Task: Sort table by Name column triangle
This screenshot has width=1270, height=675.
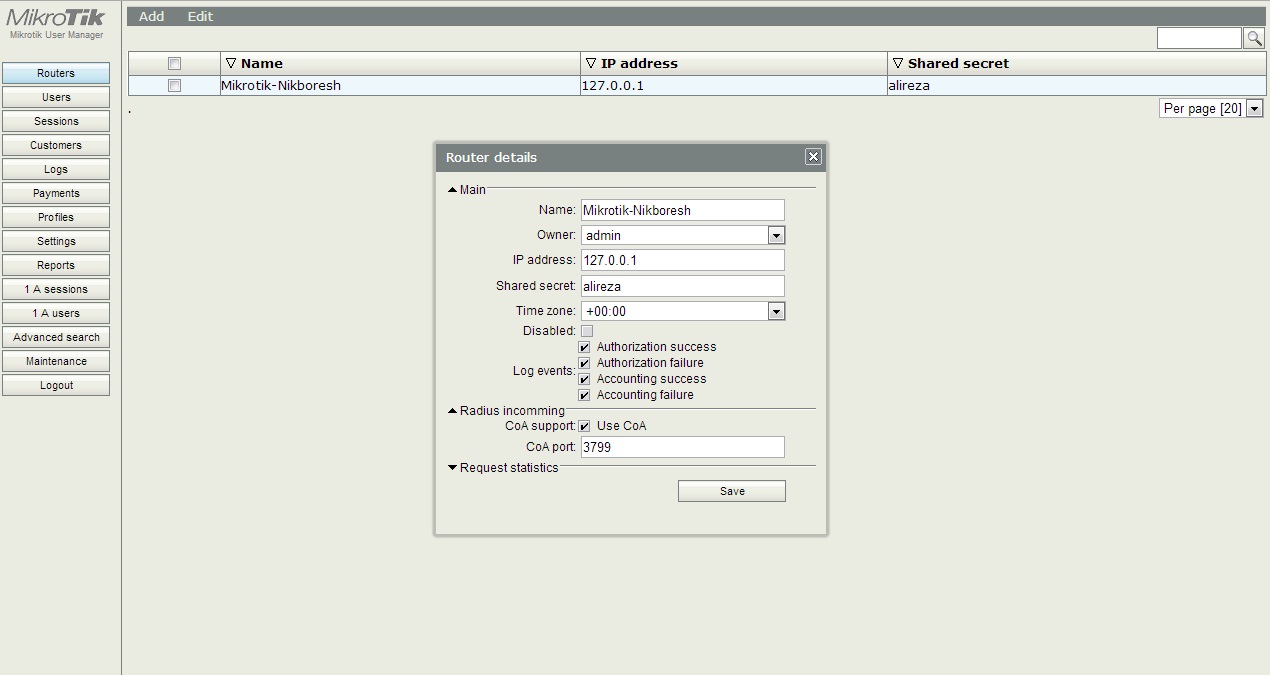Action: pos(231,63)
